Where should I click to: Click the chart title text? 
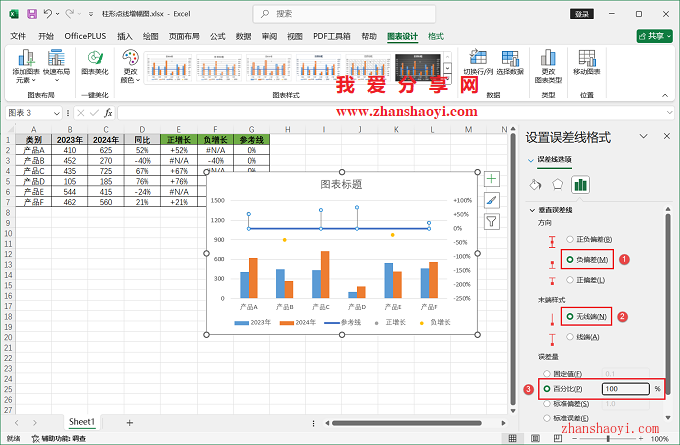341,185
